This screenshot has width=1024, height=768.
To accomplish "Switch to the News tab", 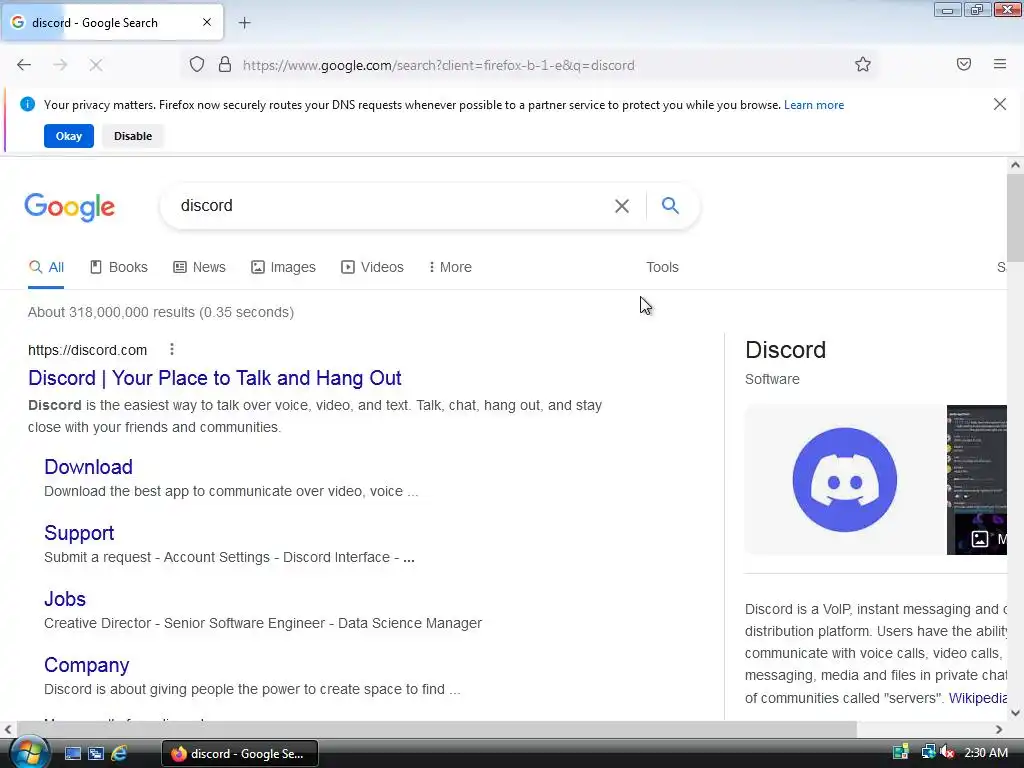I will (199, 268).
